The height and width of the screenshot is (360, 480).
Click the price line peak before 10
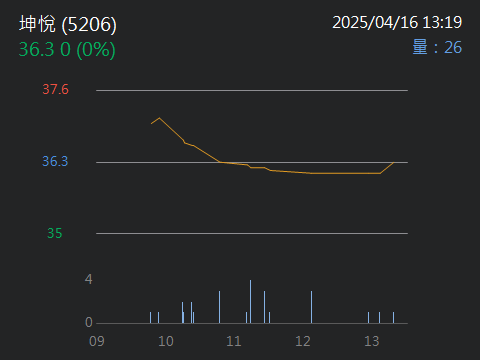click(159, 118)
